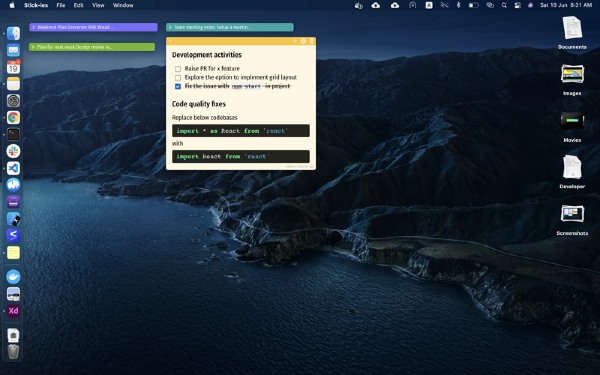Open the Mail app in the dock
Viewport: 600px width, 375px height.
(13, 50)
